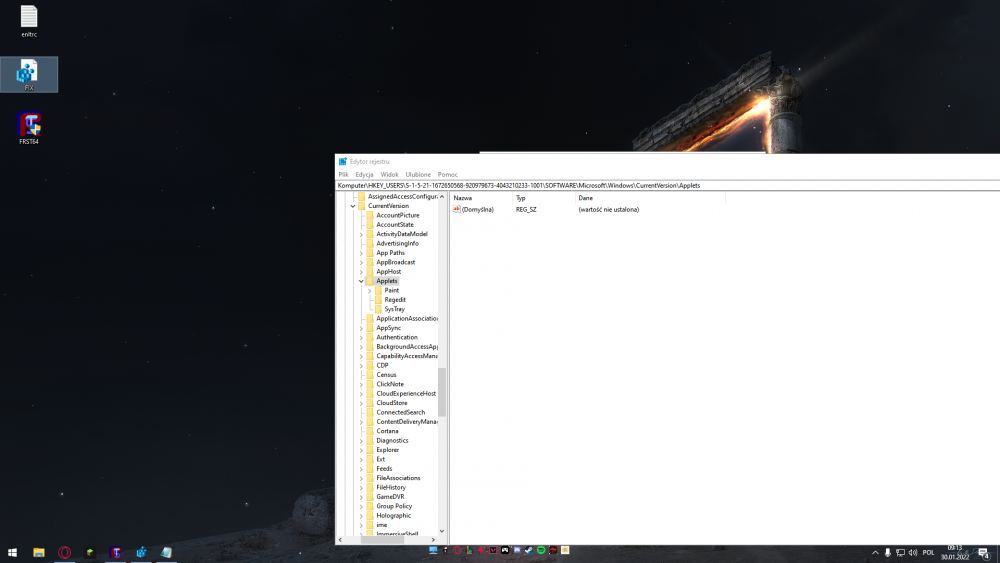
Task: Expand the Explorer key arrow
Action: pyautogui.click(x=361, y=450)
